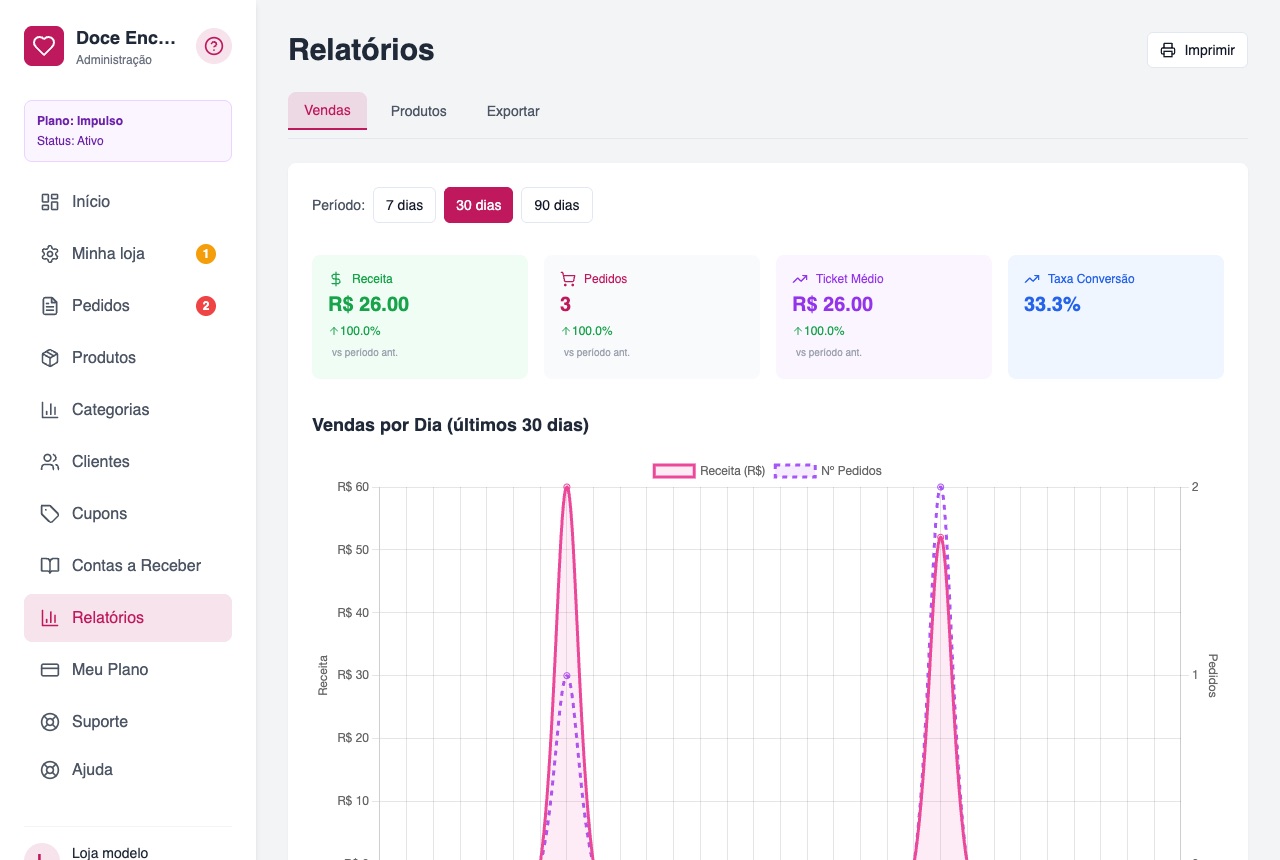Click the Contas a Receber book icon
Screen dimensions: 1280x860
tap(50, 566)
